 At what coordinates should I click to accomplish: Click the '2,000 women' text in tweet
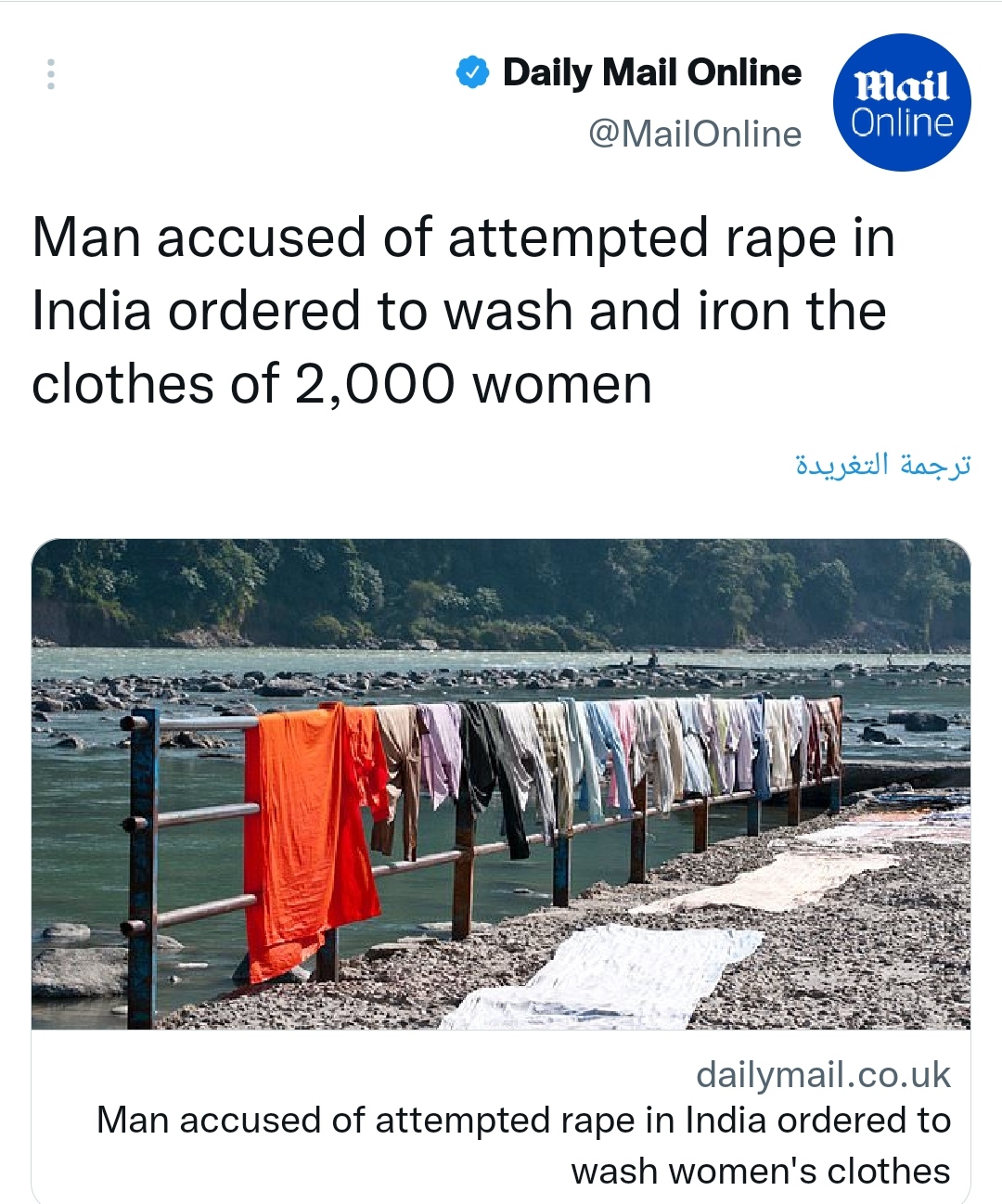472,385
